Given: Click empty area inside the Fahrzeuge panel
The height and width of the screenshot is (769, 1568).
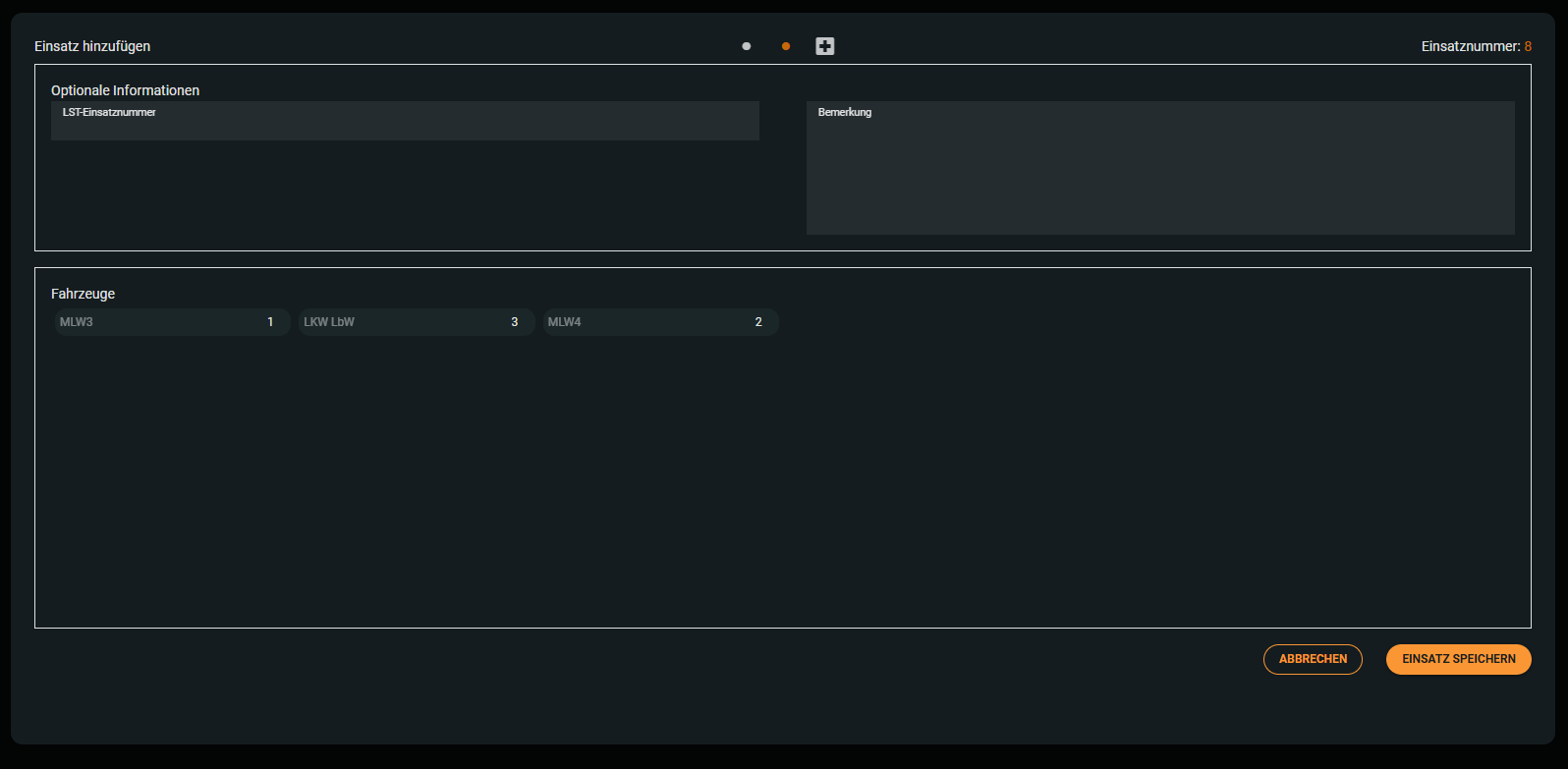Looking at the screenshot, I should coord(782,481).
